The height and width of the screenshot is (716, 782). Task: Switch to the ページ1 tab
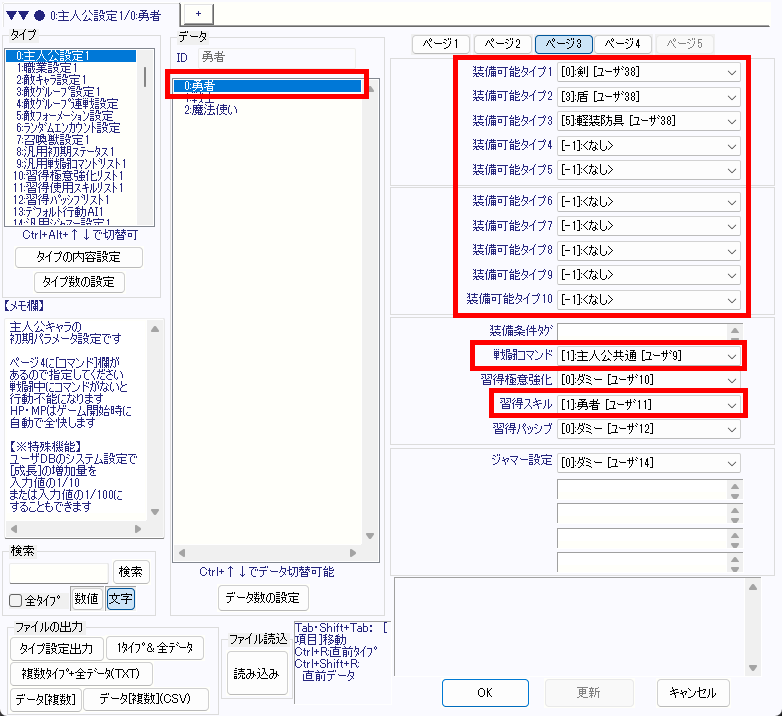click(x=441, y=44)
